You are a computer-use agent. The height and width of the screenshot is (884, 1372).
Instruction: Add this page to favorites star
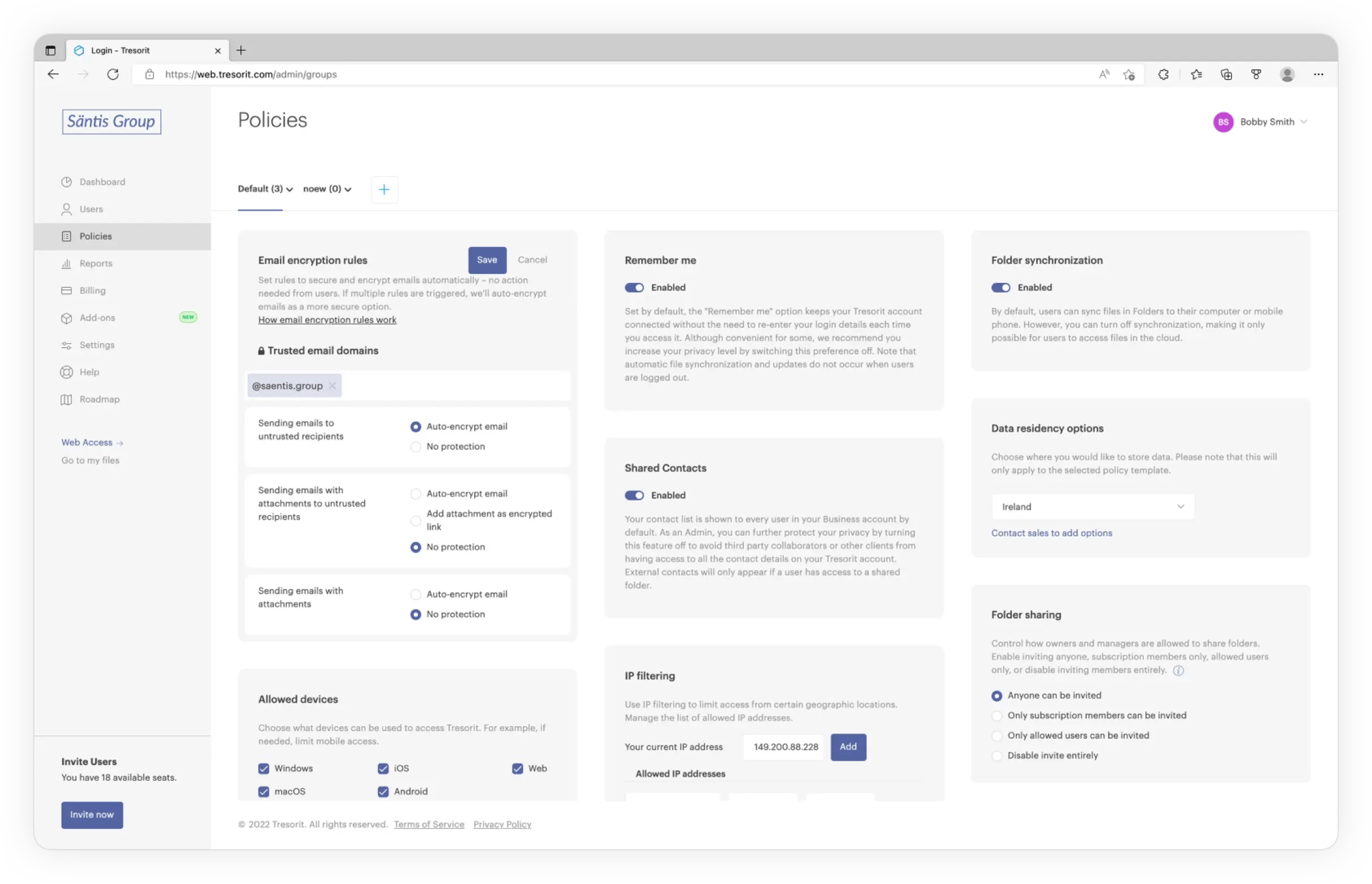tap(1129, 74)
